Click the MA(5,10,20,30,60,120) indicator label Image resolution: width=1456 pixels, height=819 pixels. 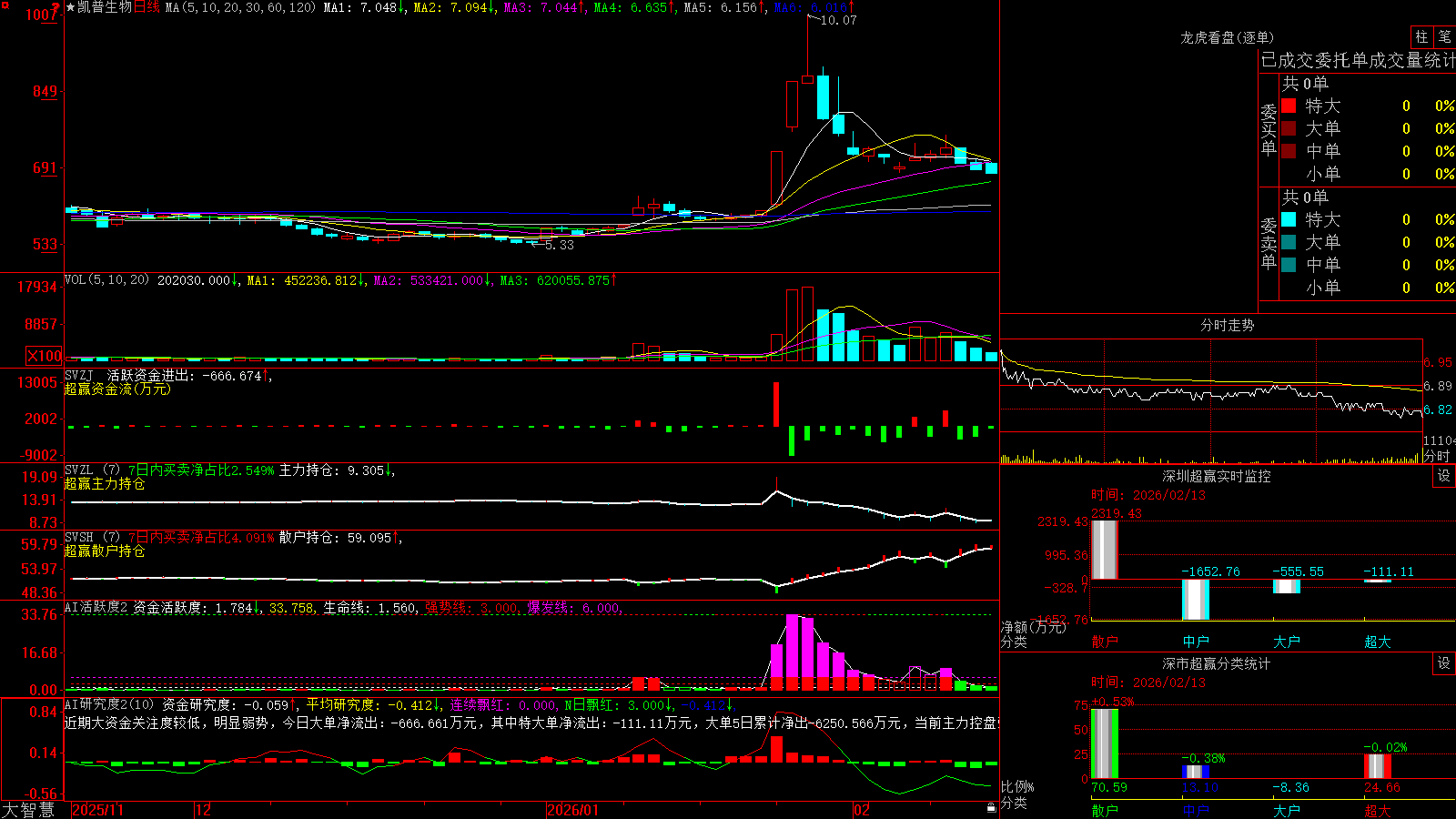pos(240,7)
